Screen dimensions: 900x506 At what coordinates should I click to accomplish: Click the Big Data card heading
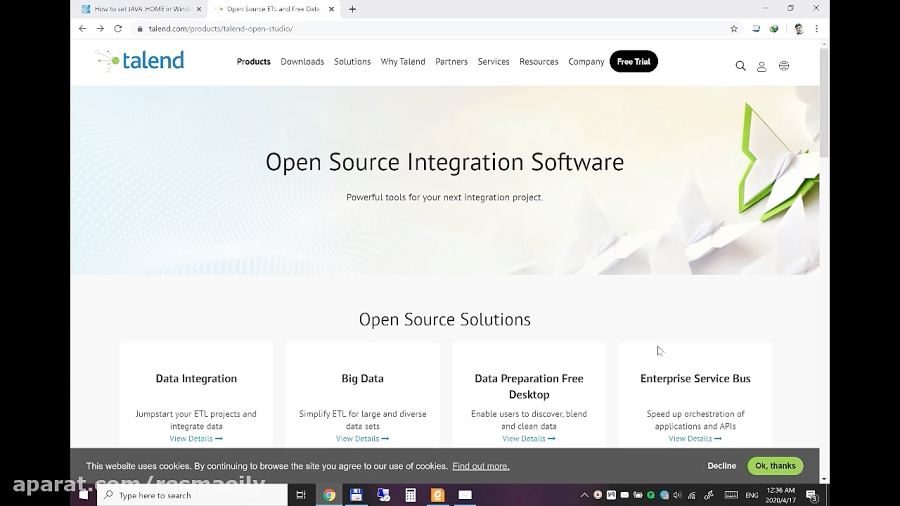point(363,379)
